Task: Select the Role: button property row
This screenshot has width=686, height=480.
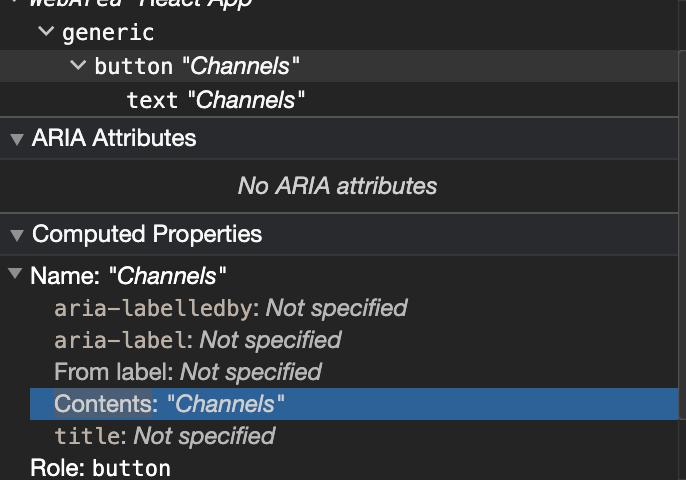Action: 100,468
